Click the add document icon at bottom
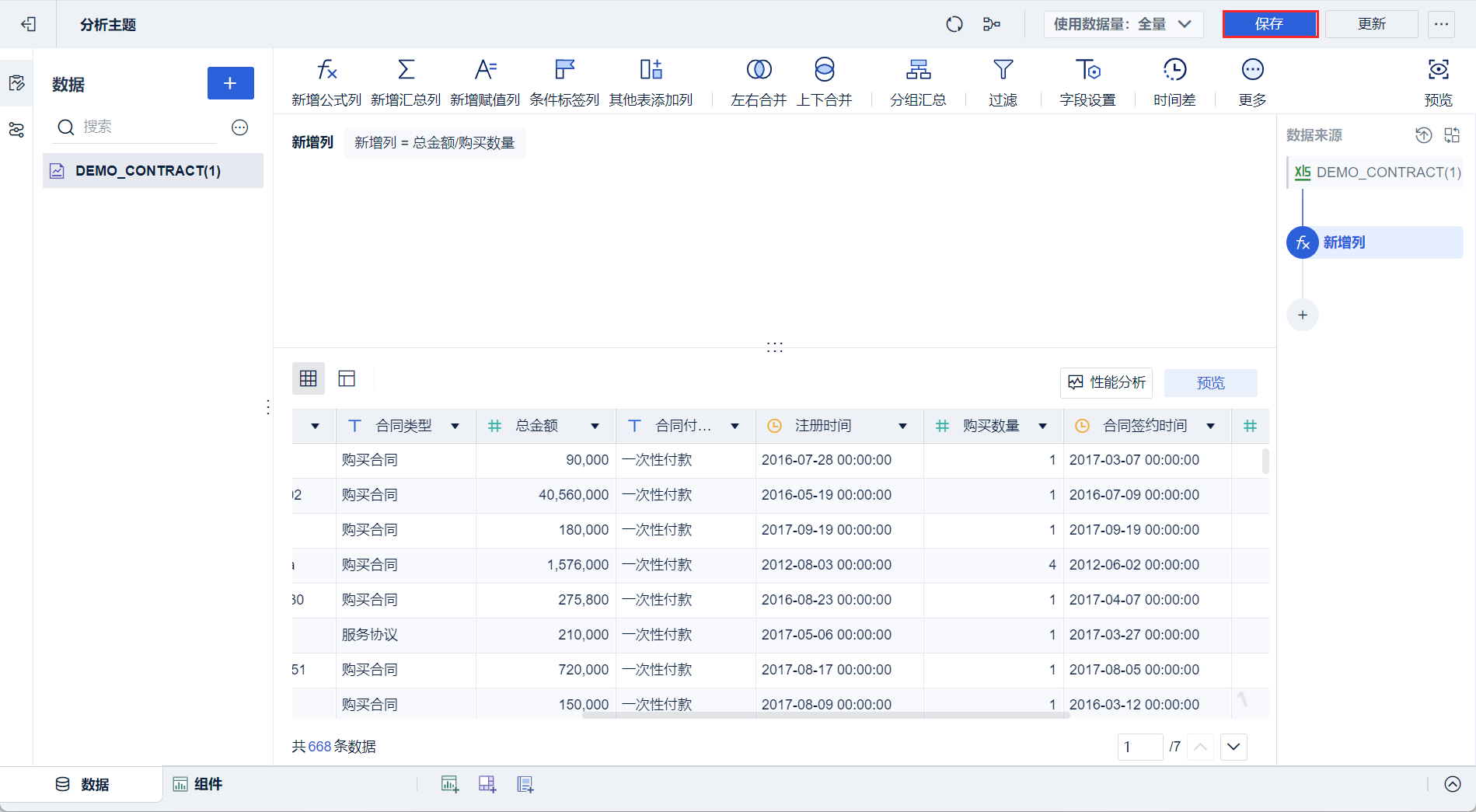This screenshot has height=812, width=1476. (525, 785)
